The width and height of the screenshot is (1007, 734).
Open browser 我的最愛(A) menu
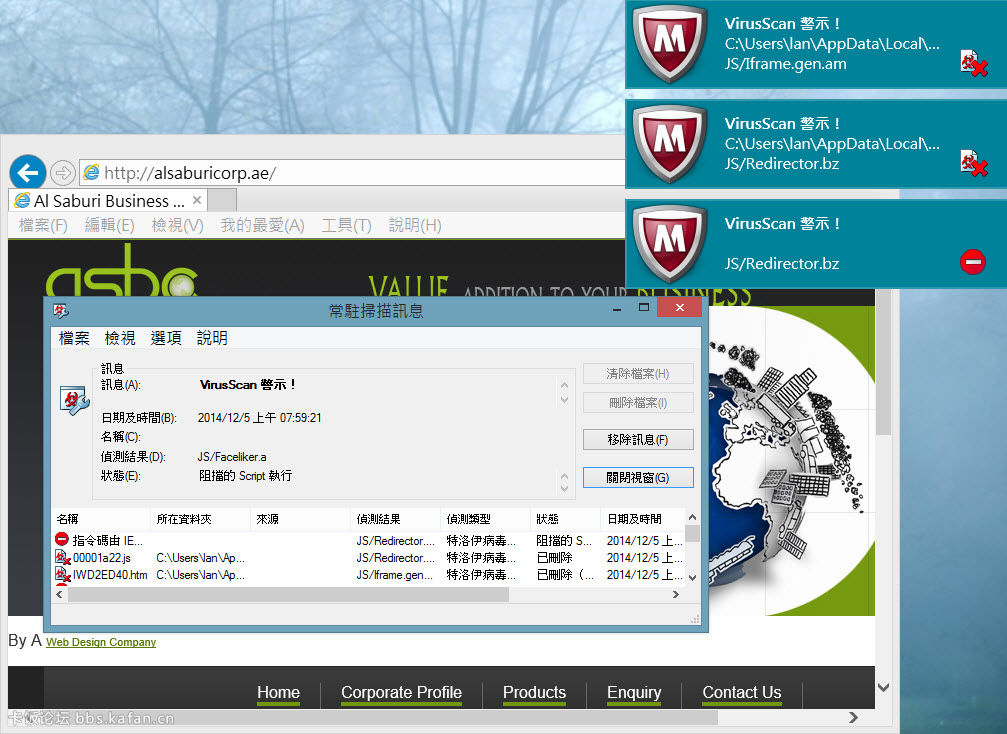(262, 225)
